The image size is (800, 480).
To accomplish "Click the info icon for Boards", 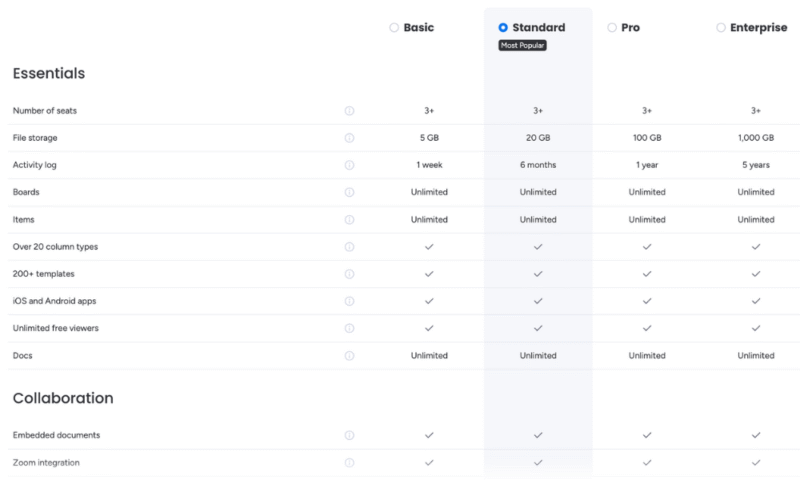I will click(350, 192).
